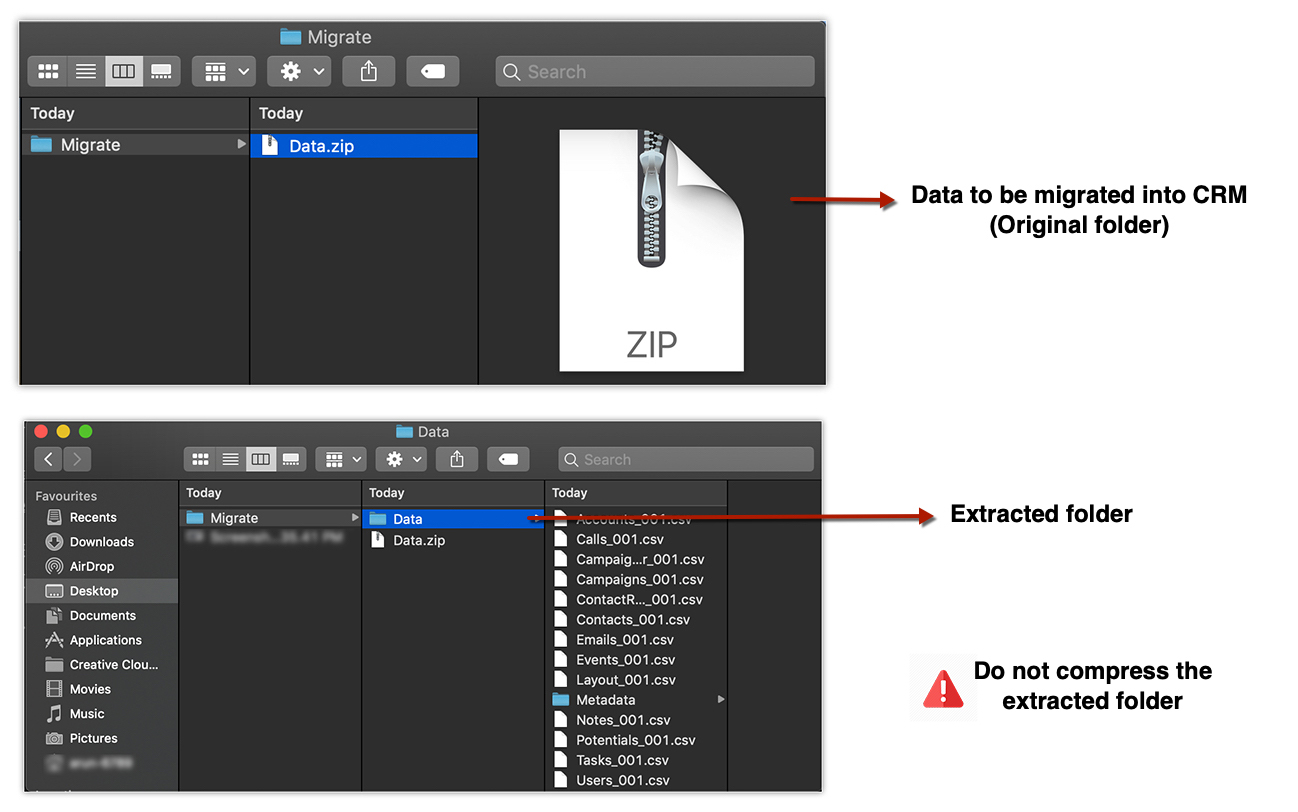Select gallery view in Migrate window
Image resolution: width=1298 pixels, height=812 pixels.
[161, 72]
